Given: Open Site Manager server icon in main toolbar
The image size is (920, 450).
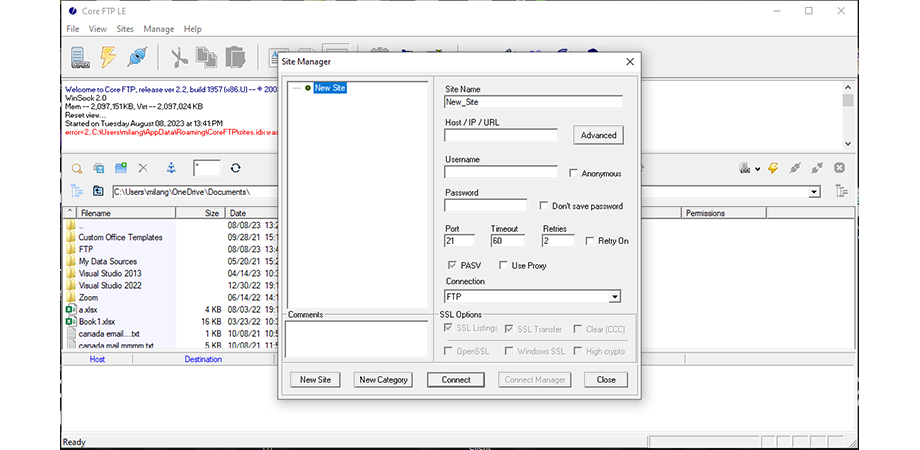Looking at the screenshot, I should point(80,57).
